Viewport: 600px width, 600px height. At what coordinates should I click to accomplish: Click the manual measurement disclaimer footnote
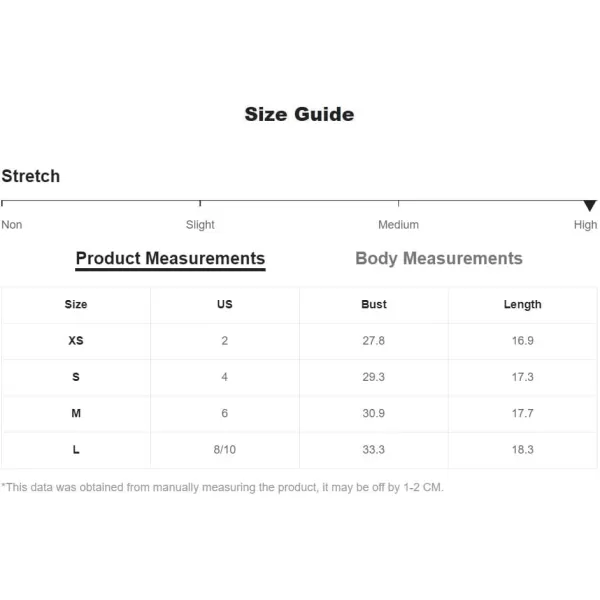pos(222,487)
